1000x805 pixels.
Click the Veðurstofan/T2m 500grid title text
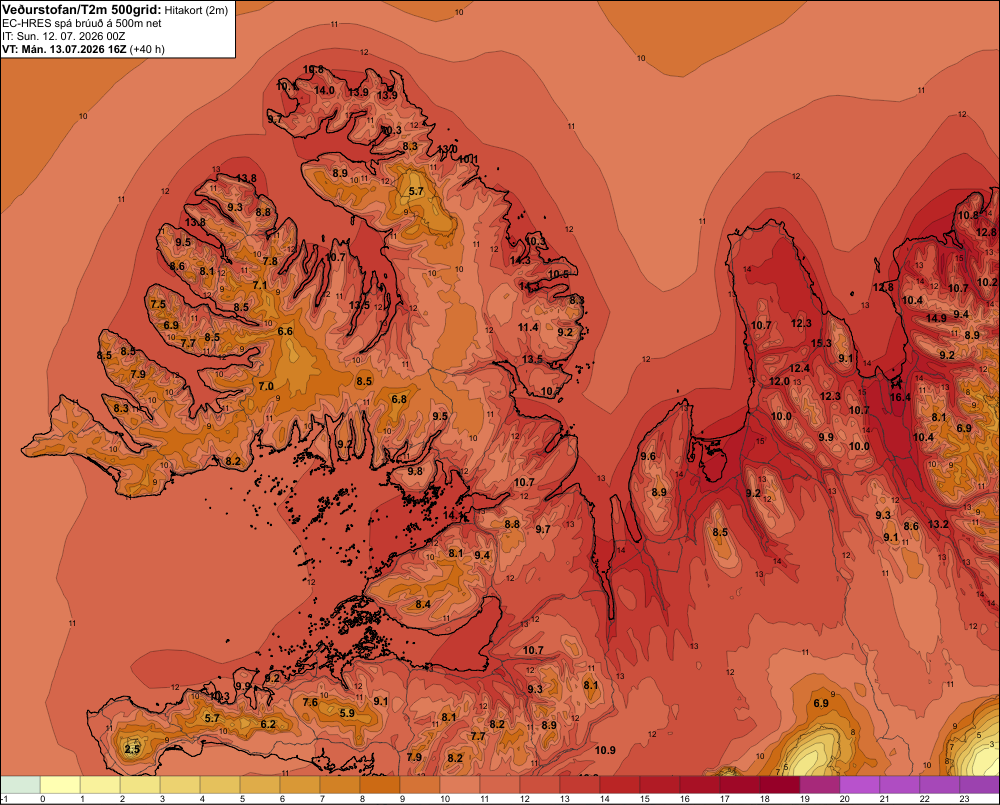[x=82, y=10]
